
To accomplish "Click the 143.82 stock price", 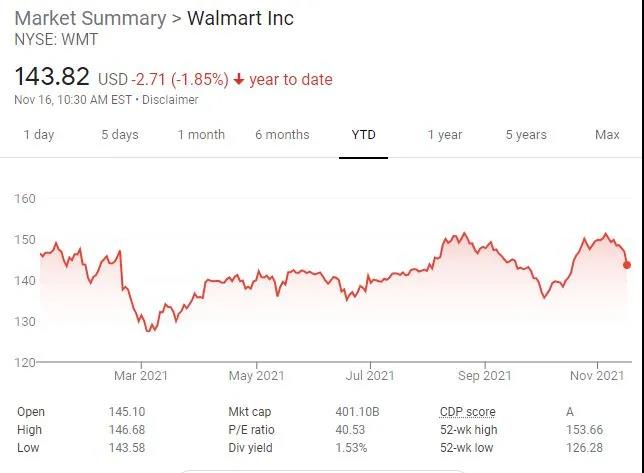I will [x=52, y=77].
